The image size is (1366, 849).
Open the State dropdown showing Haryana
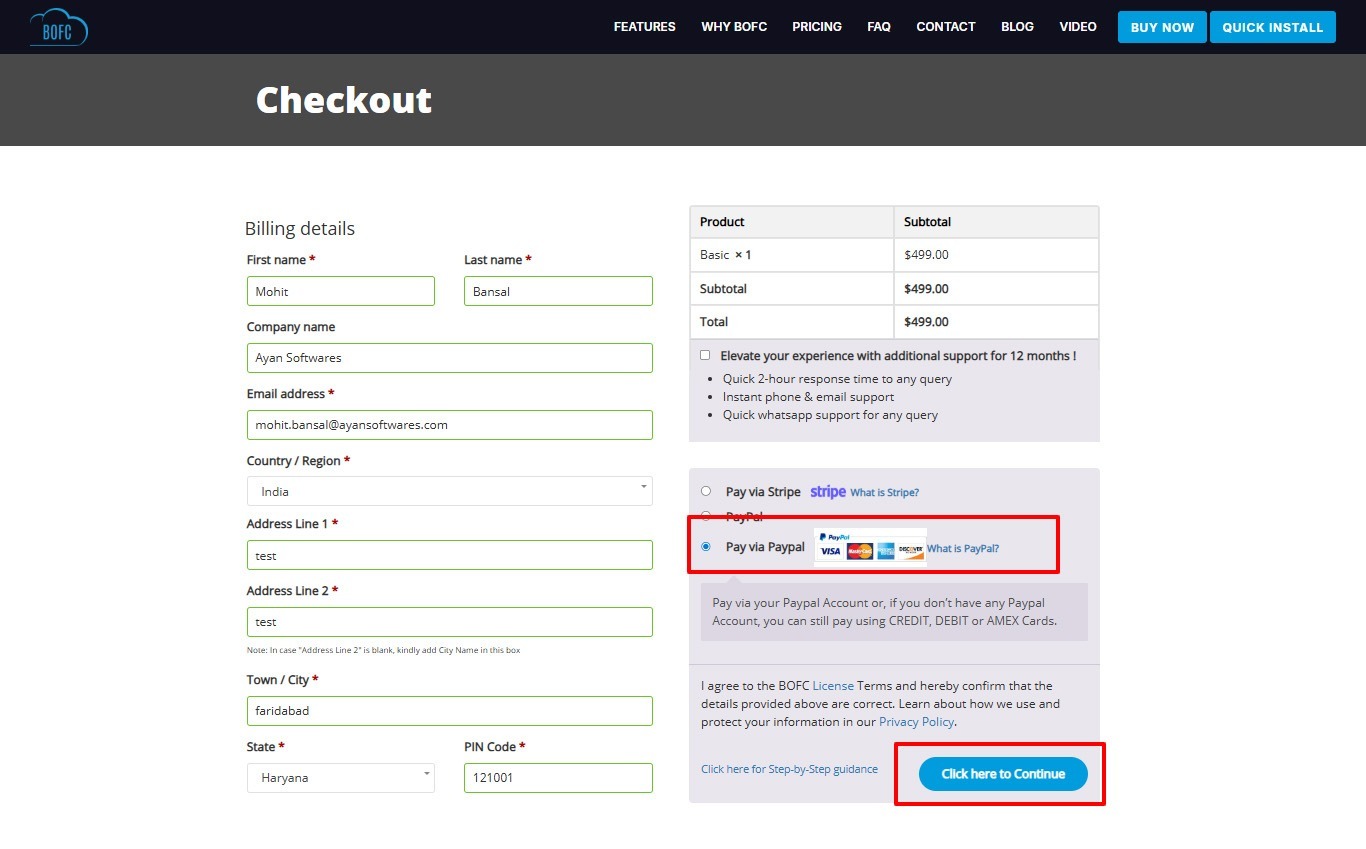[x=340, y=777]
